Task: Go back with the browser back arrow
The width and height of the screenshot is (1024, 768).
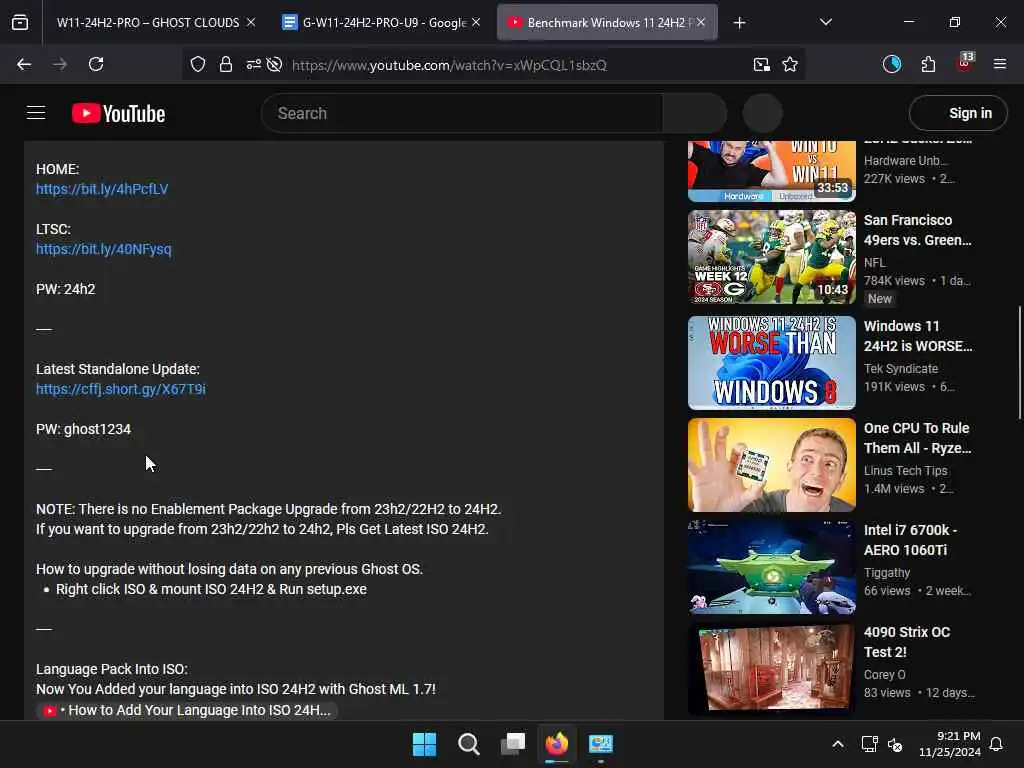Action: (24, 64)
